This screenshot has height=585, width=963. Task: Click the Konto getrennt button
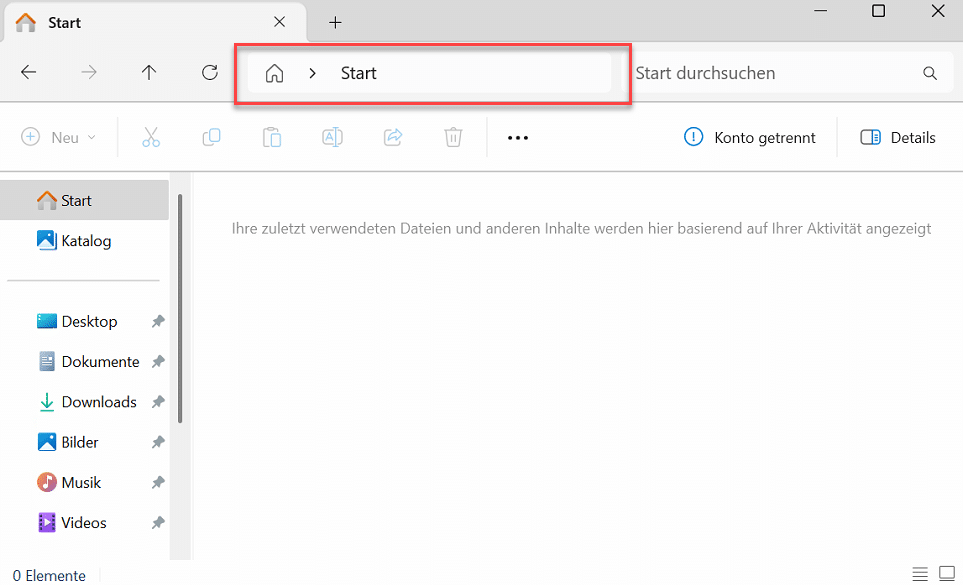(750, 138)
